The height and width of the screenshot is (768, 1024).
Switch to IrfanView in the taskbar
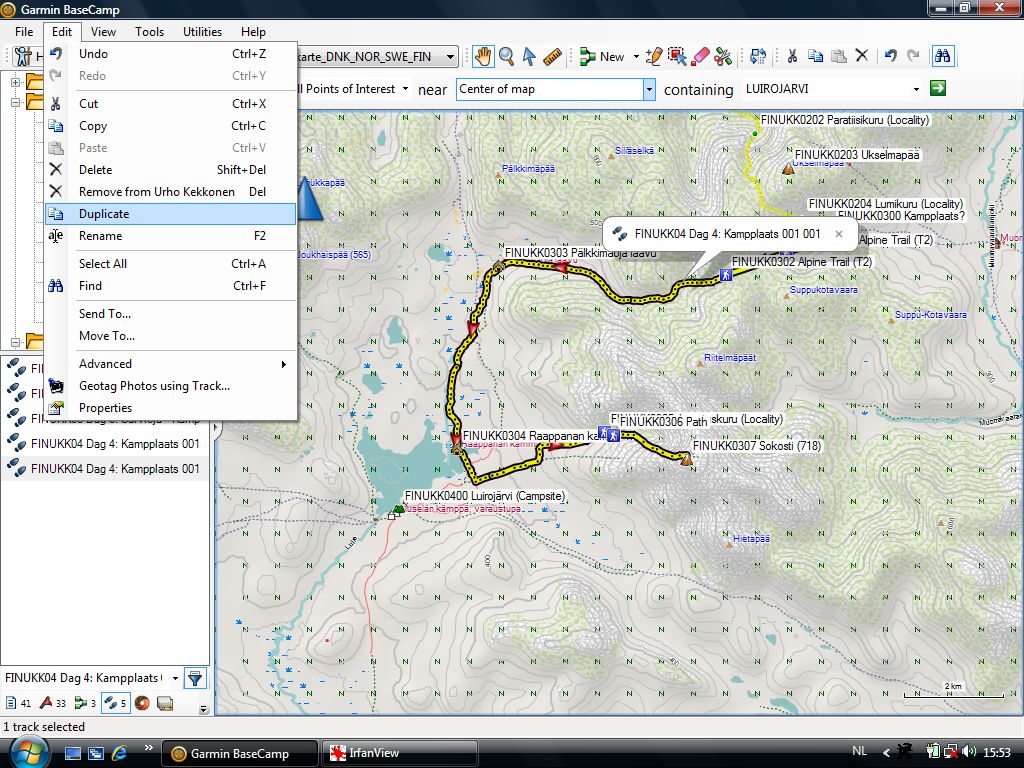397,753
